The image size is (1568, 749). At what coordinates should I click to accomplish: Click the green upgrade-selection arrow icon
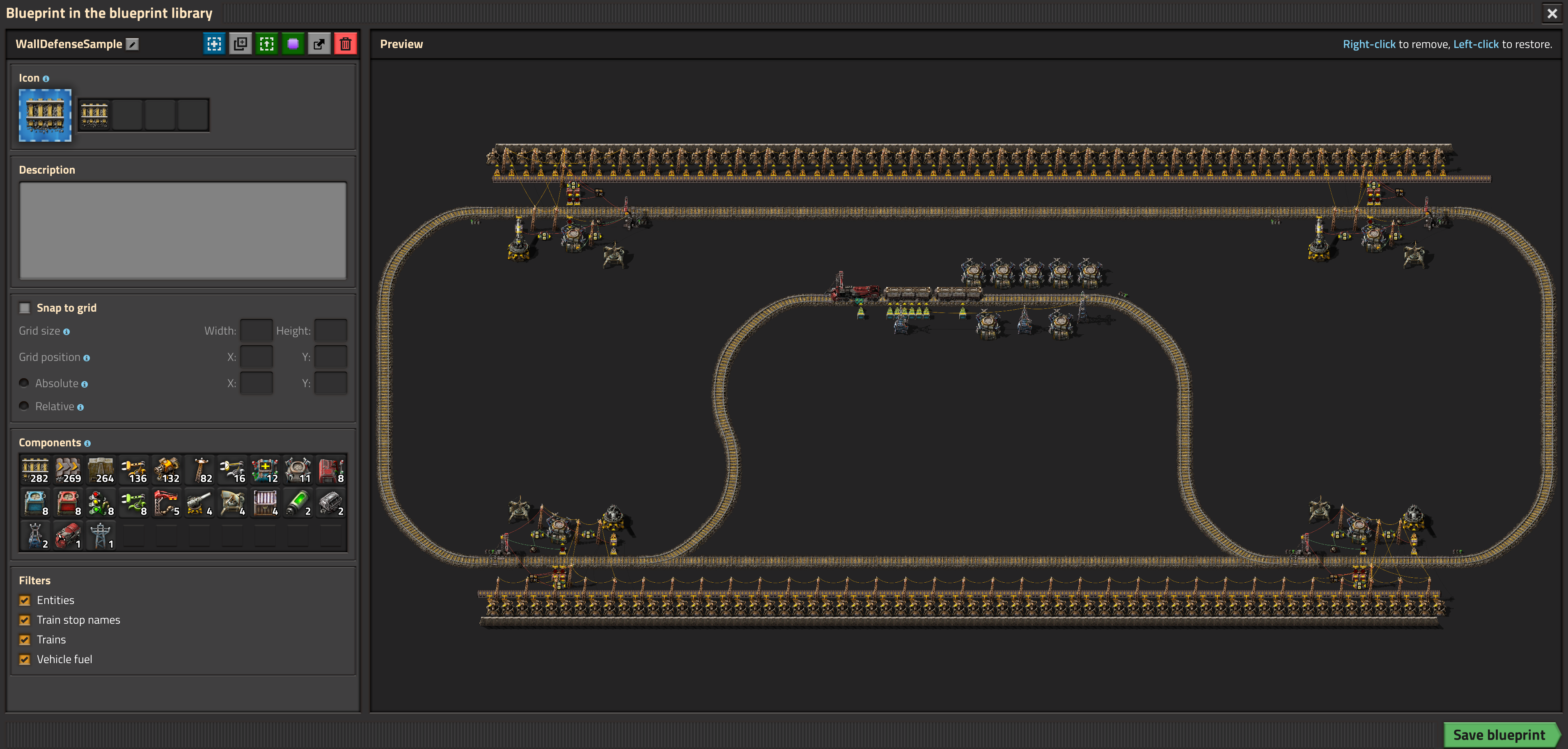coord(267,44)
